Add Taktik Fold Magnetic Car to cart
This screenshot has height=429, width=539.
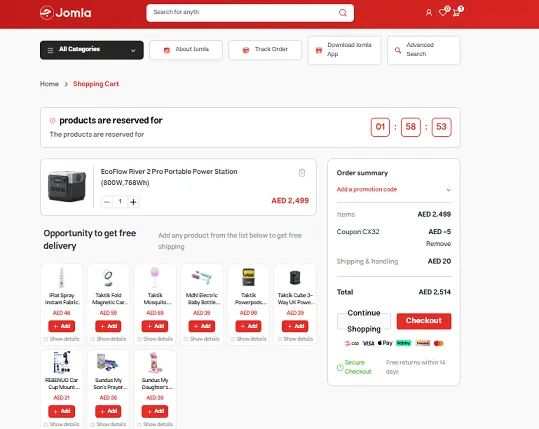tap(108, 326)
